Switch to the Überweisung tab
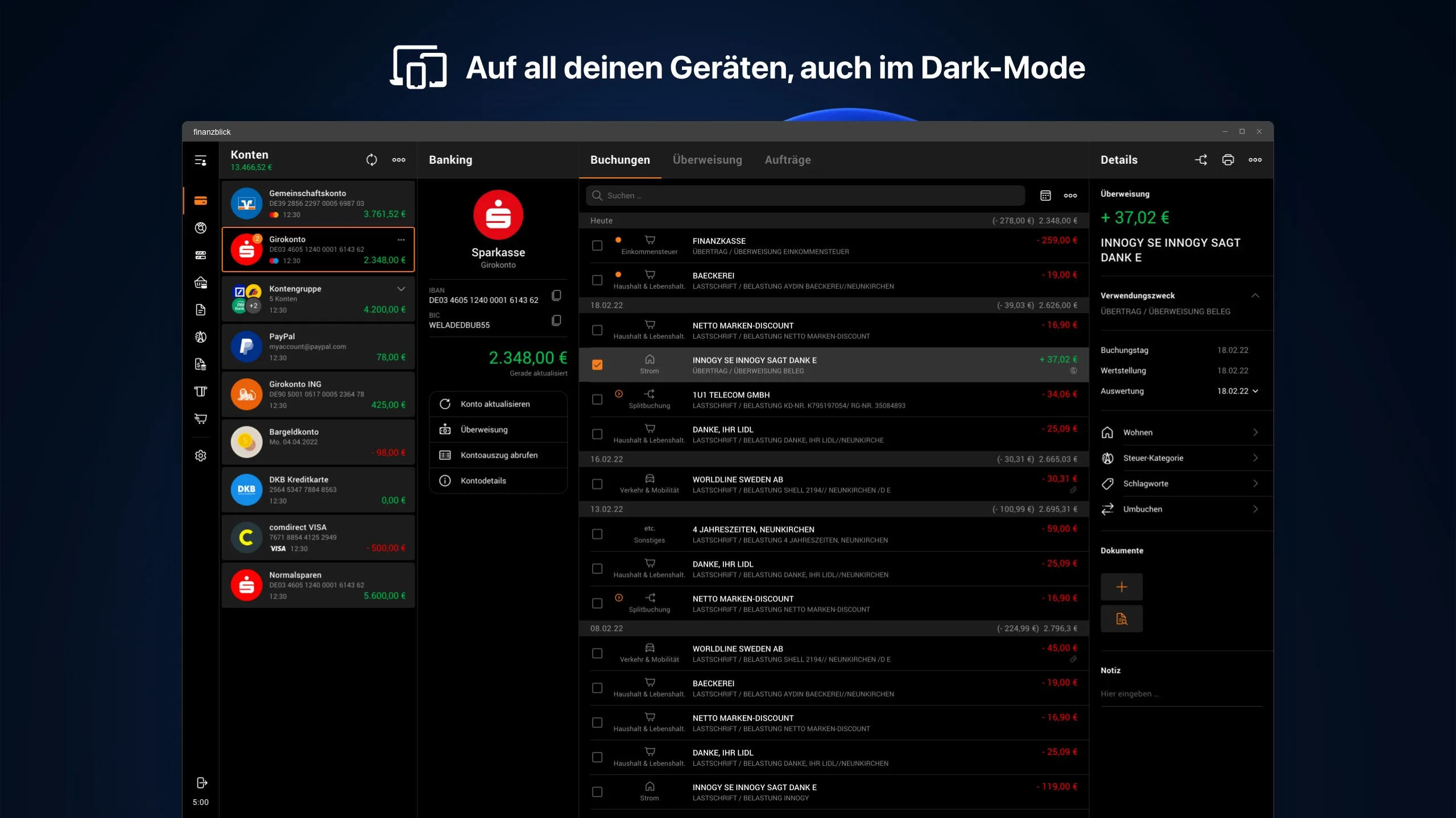 (x=707, y=160)
